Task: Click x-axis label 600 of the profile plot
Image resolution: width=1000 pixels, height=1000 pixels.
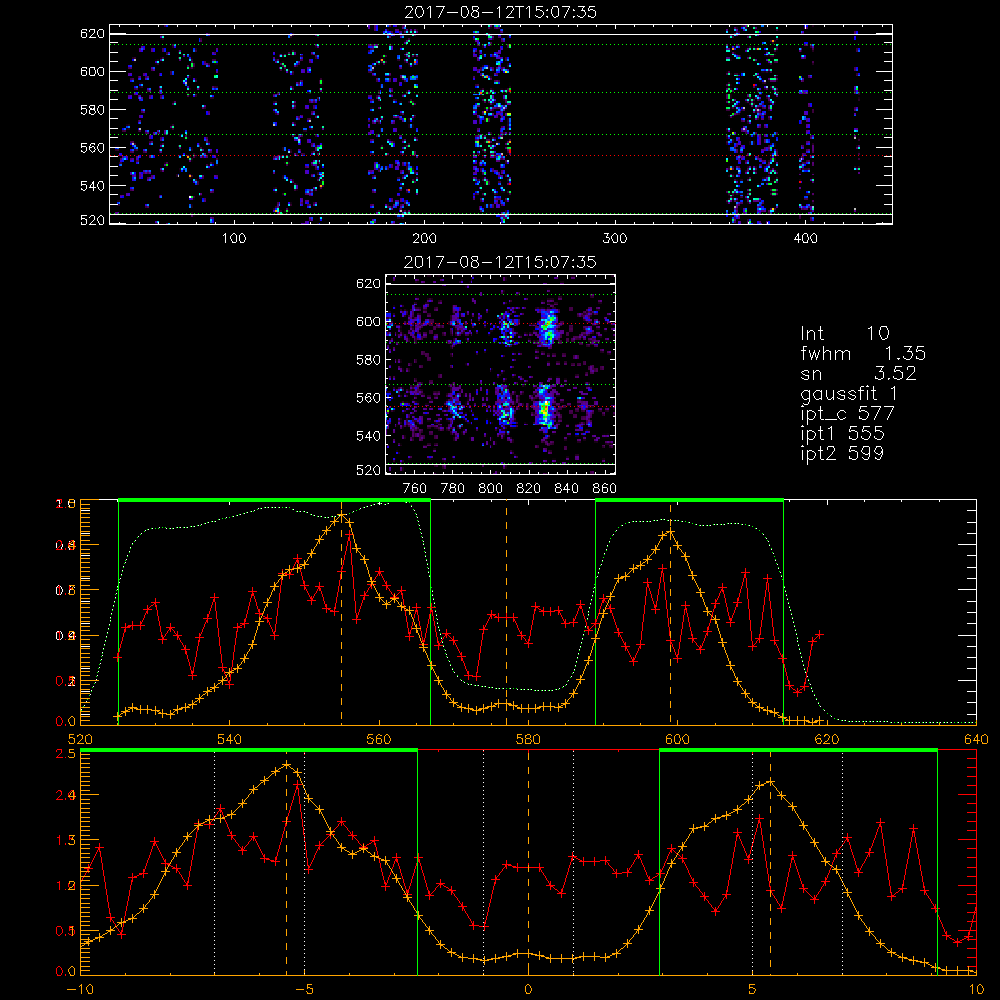Action: [677, 740]
